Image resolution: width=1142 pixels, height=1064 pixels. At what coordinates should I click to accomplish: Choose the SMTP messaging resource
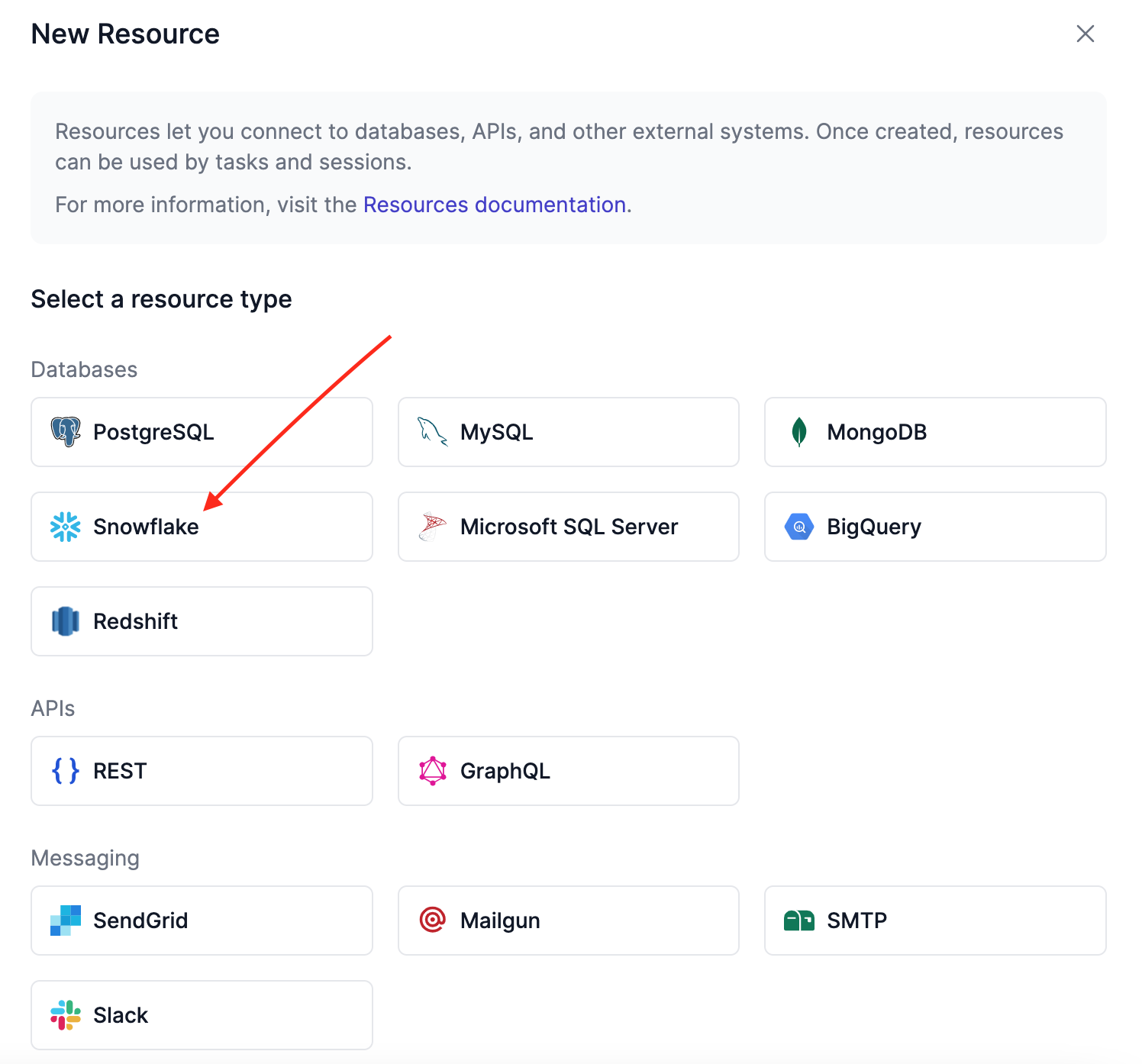point(934,921)
